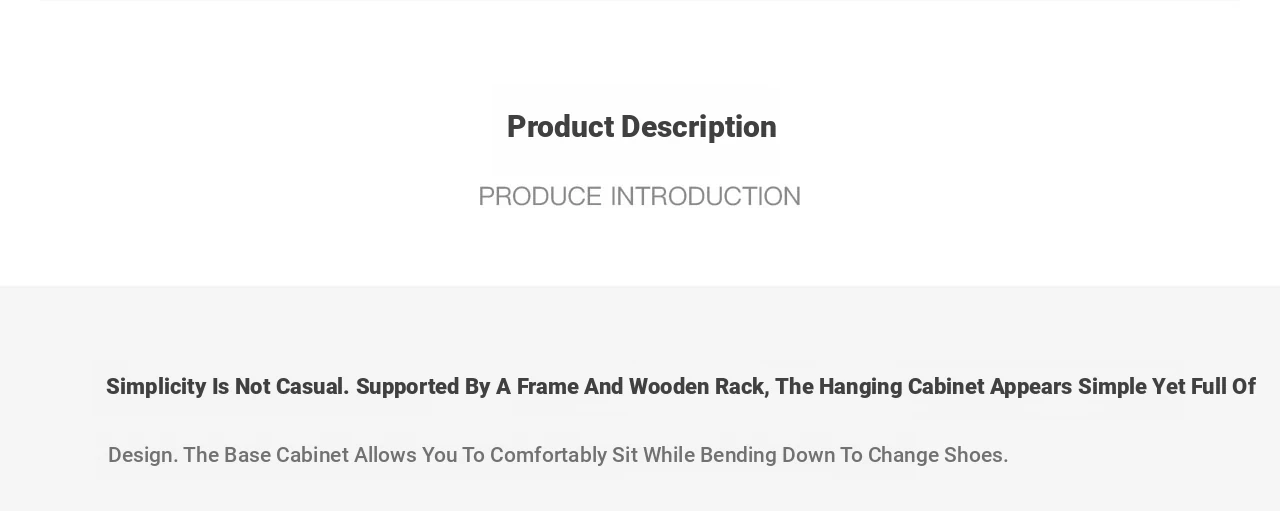Image resolution: width=1280 pixels, height=511 pixels.
Task: Click the words 'Bending Down' in the paragraph
Action: (767, 455)
